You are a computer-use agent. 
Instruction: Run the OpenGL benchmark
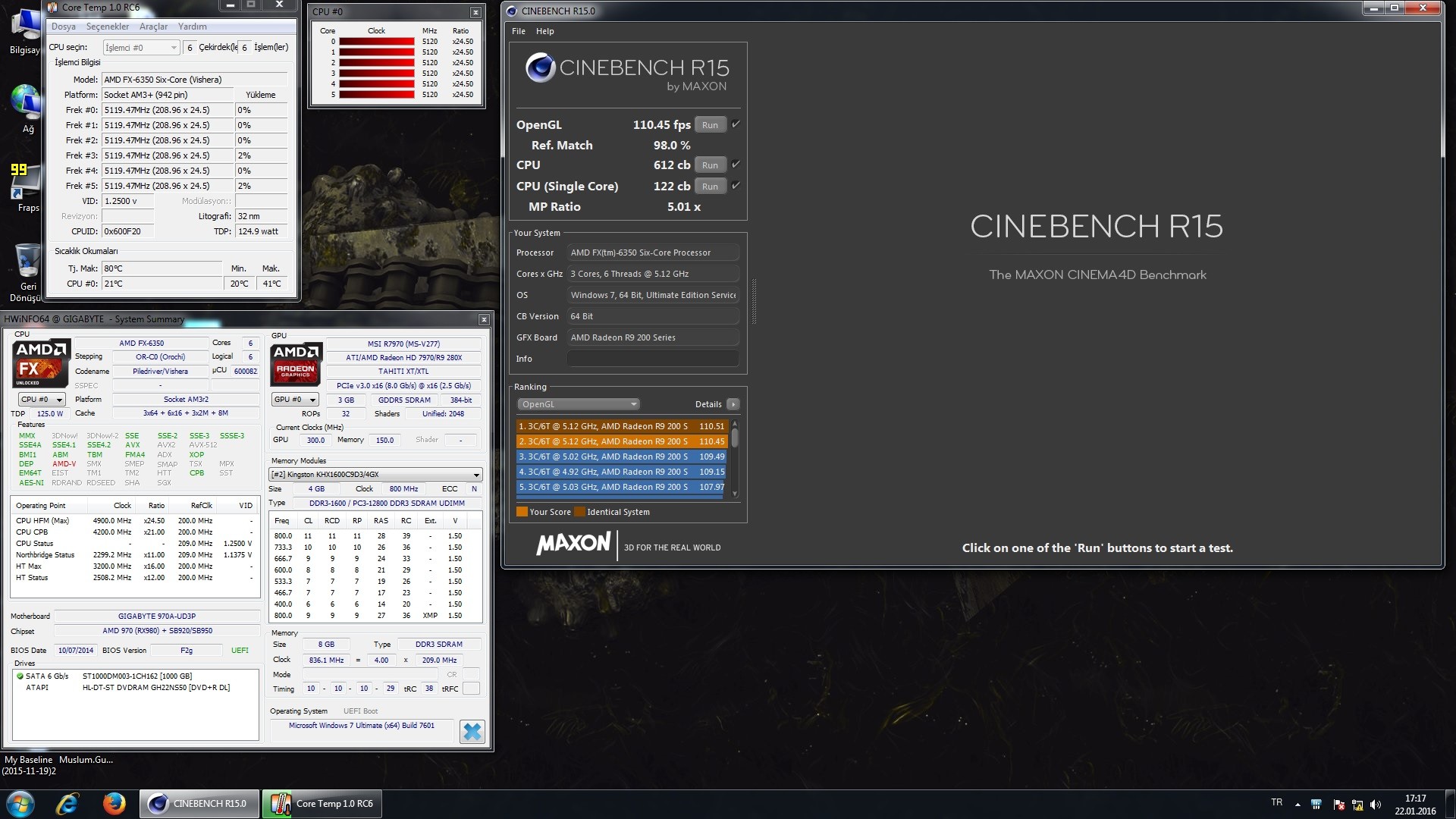pos(710,125)
